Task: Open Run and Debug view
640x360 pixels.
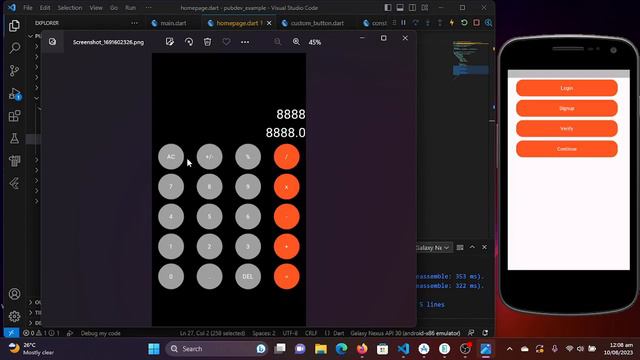Action: [15, 93]
